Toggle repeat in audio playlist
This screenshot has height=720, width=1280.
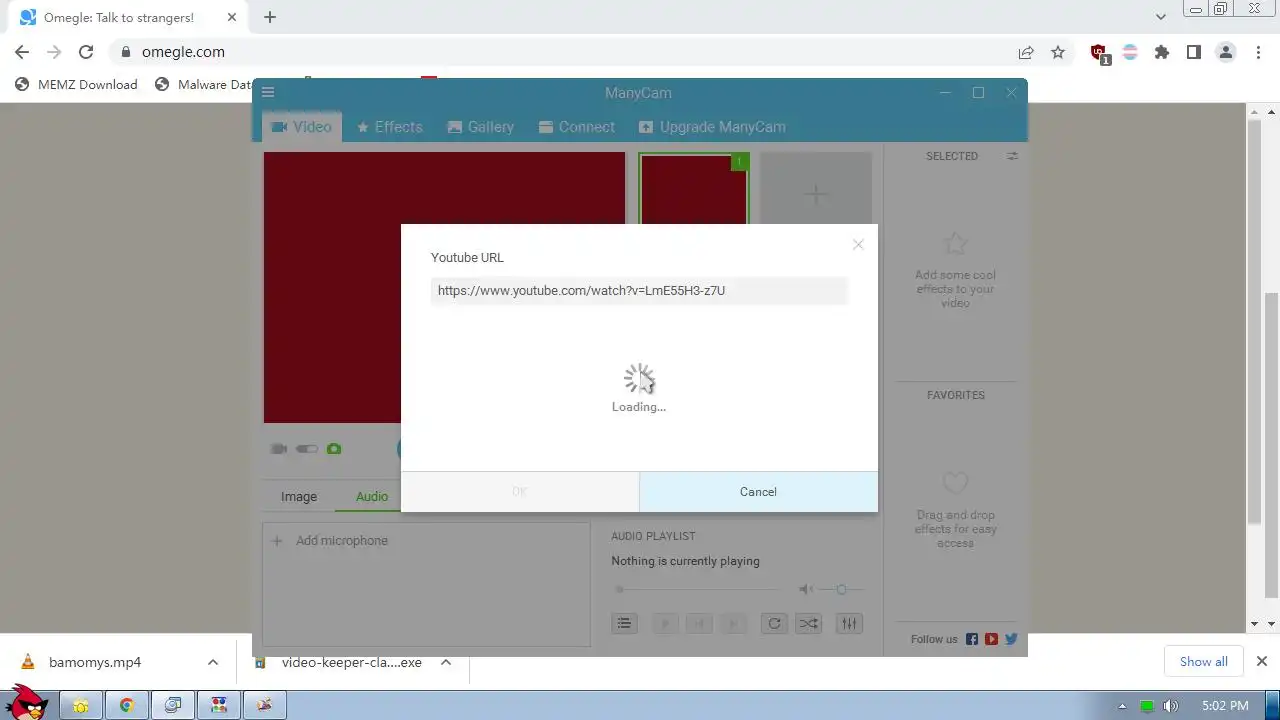[x=774, y=623]
